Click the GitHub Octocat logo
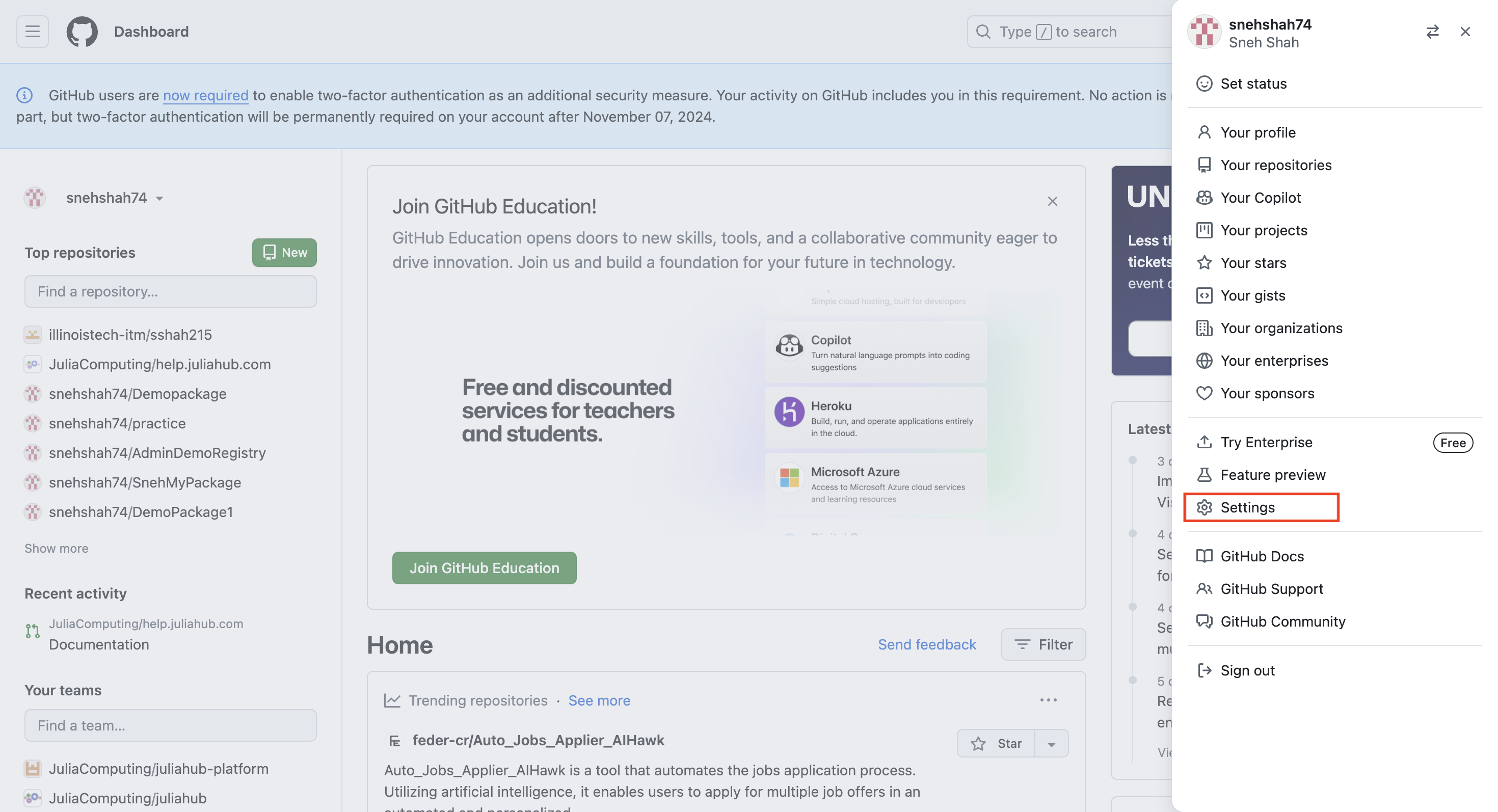1498x812 pixels. click(x=82, y=32)
